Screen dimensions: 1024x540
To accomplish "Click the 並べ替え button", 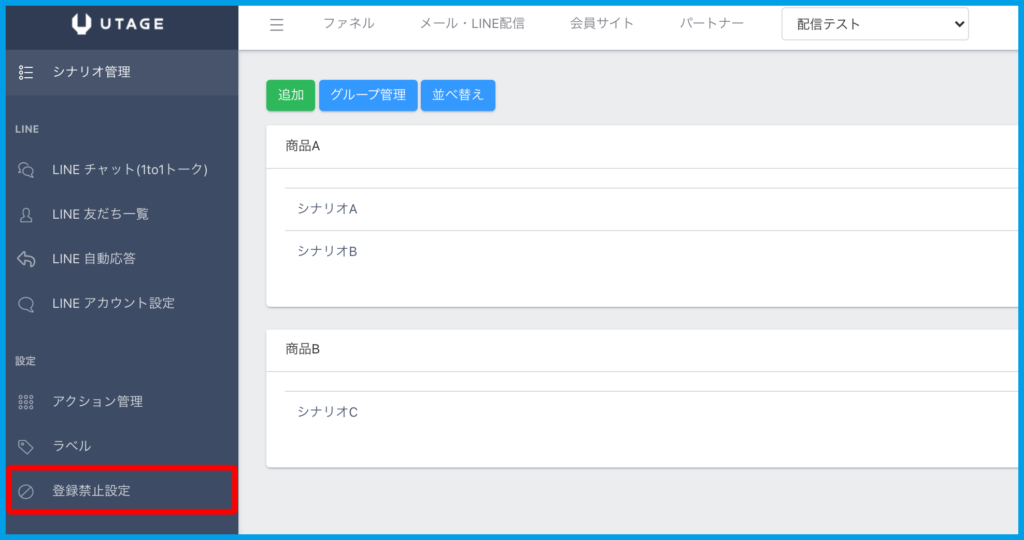I will (458, 95).
